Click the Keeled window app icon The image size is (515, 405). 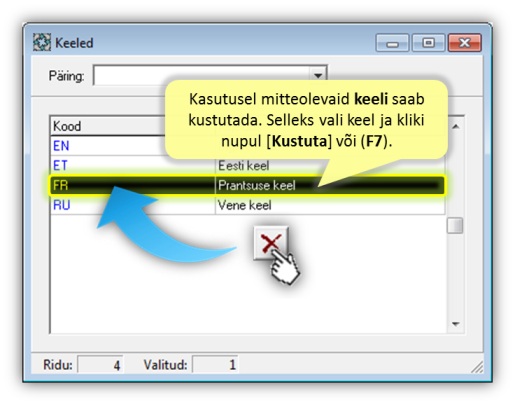pos(42,42)
